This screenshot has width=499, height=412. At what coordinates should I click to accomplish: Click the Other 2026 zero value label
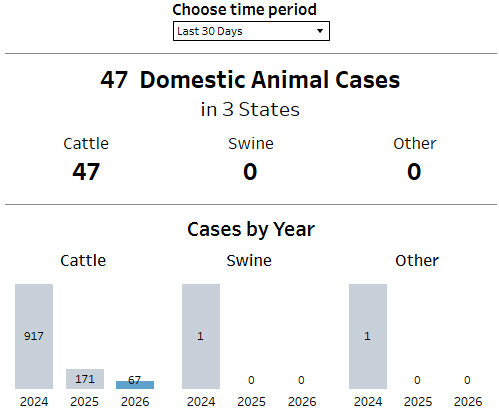467,380
